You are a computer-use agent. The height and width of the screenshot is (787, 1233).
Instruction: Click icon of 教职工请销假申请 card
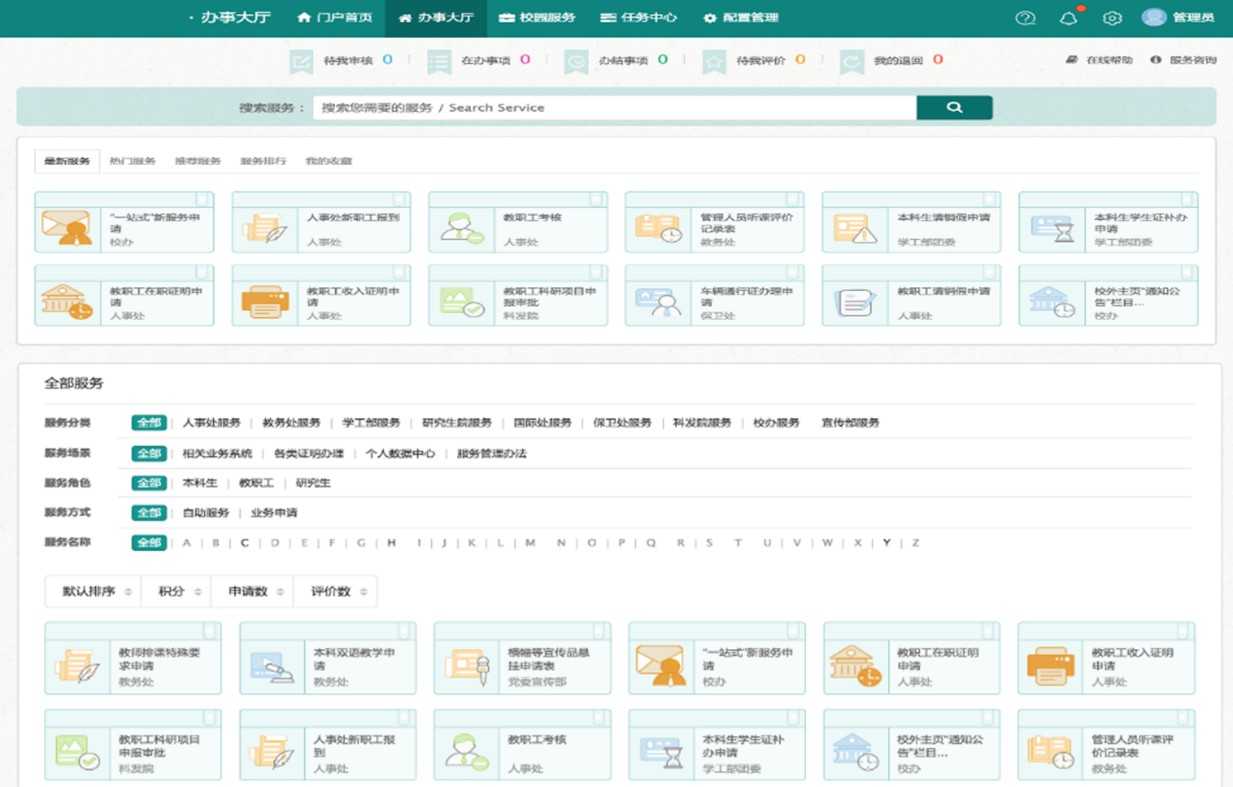point(855,302)
